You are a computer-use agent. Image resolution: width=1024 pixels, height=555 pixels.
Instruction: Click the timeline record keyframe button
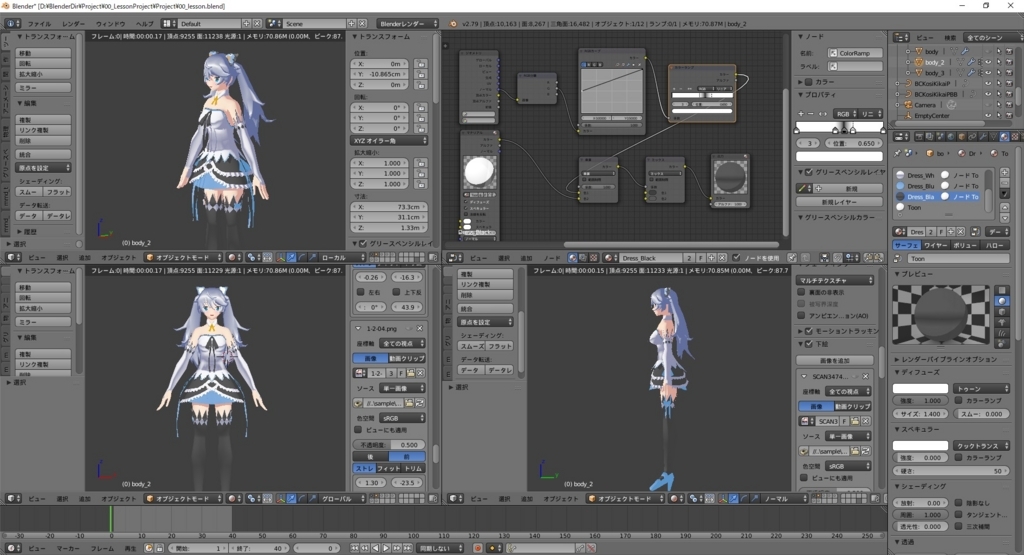(x=477, y=548)
